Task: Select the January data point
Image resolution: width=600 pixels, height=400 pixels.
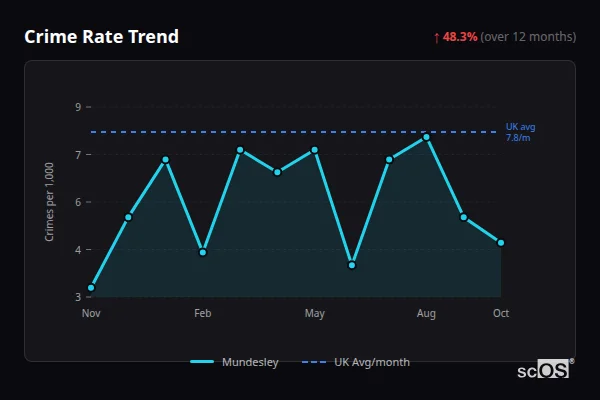Action: pyautogui.click(x=165, y=160)
